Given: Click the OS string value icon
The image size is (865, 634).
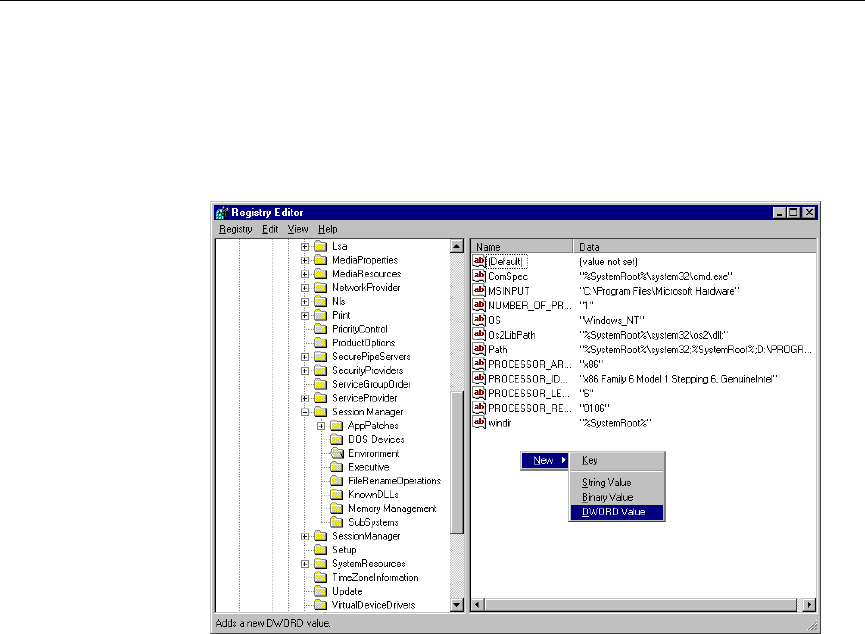Looking at the screenshot, I should pos(479,319).
